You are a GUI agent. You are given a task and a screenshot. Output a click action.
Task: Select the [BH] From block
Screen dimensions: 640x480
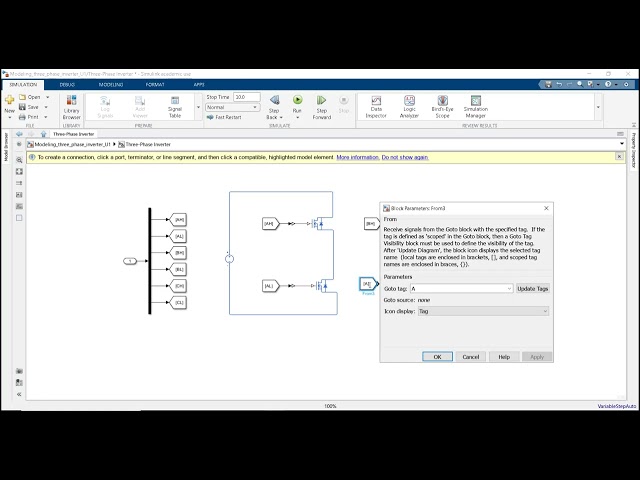click(x=371, y=224)
